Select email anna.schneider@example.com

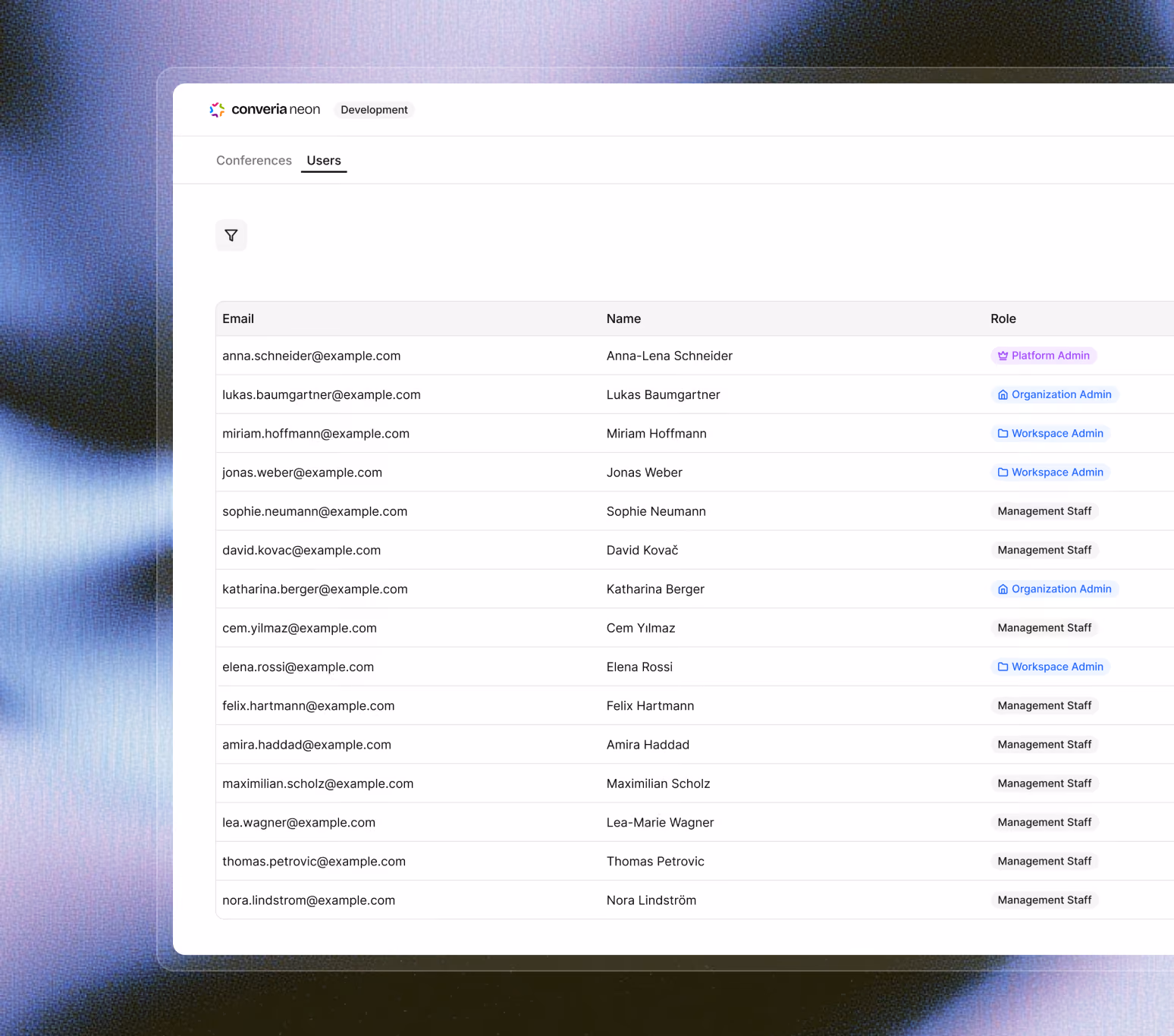[x=312, y=356]
